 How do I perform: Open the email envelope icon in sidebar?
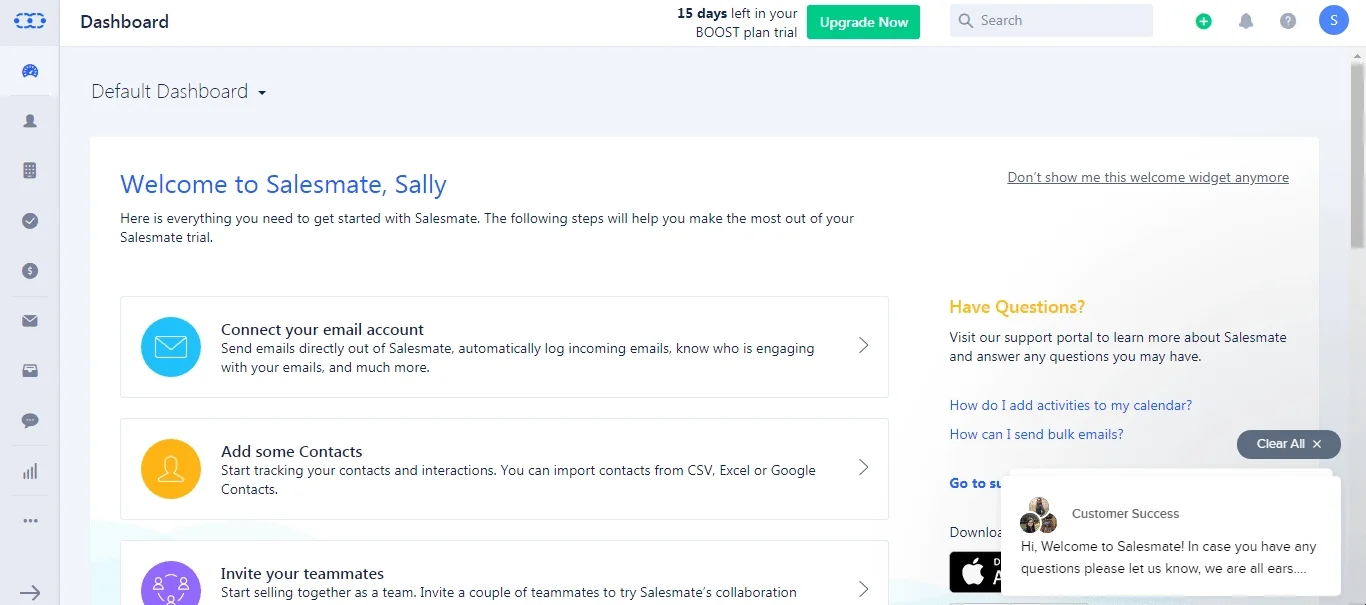click(x=30, y=321)
